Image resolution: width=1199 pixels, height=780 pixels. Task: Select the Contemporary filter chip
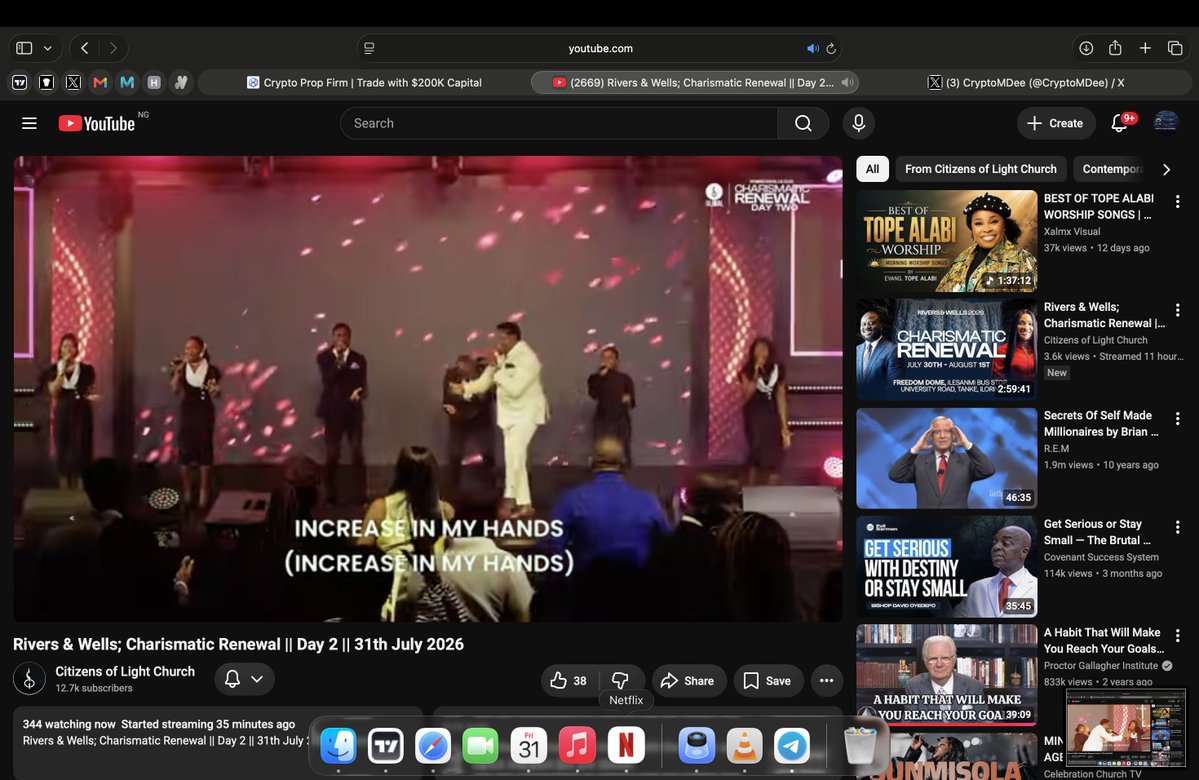(x=1112, y=169)
